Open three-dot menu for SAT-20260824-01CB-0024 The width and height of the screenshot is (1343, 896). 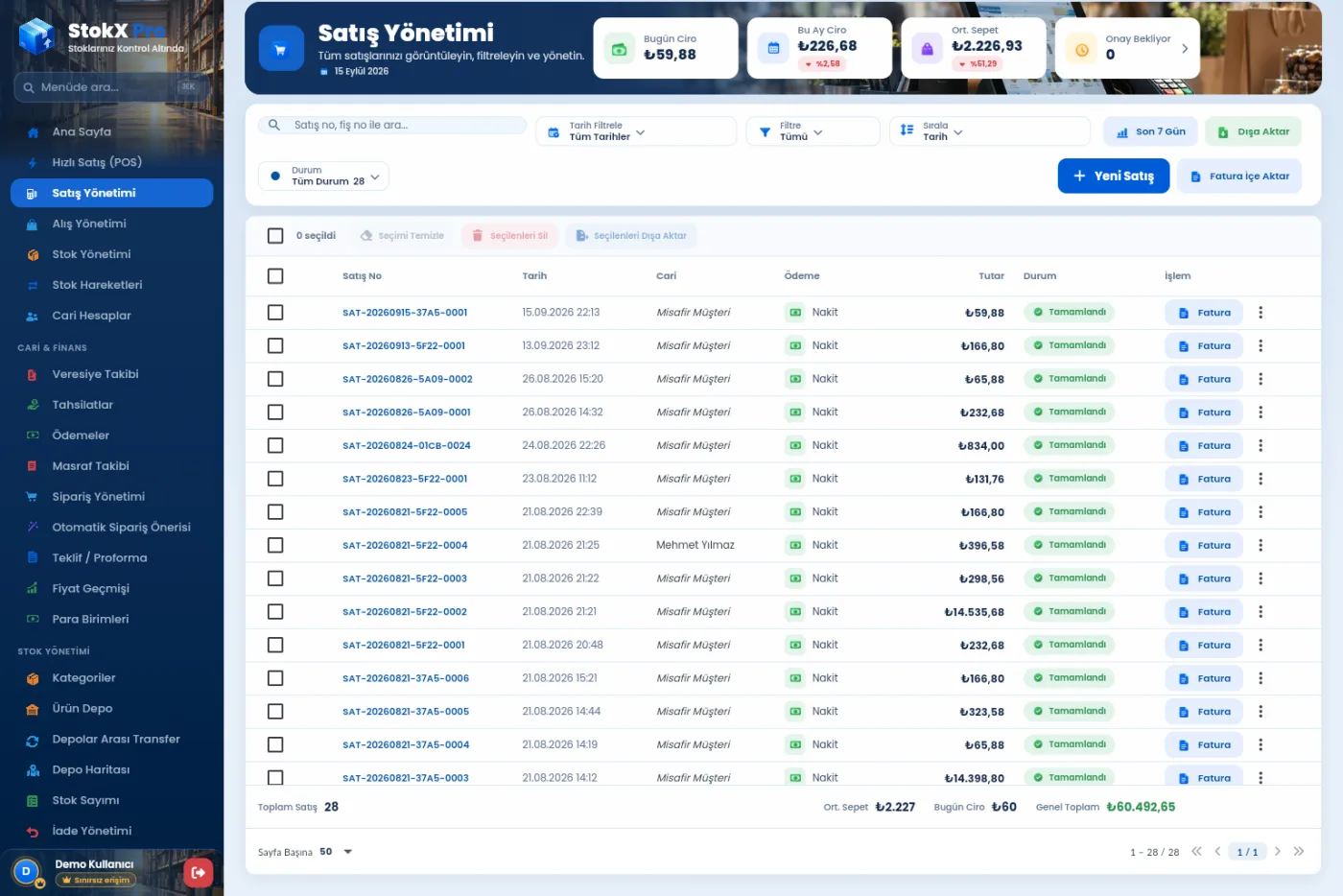[x=1261, y=446]
